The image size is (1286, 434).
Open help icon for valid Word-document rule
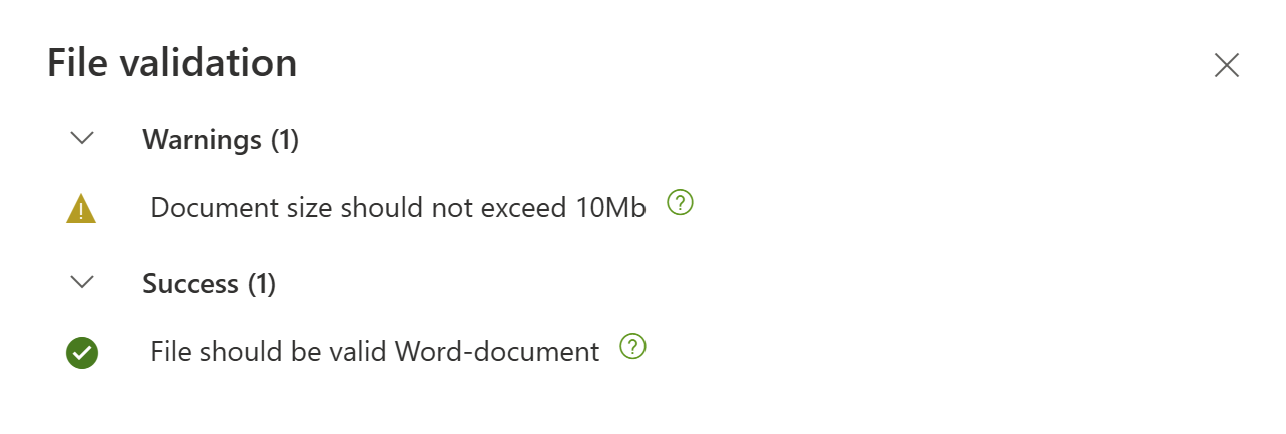point(633,347)
